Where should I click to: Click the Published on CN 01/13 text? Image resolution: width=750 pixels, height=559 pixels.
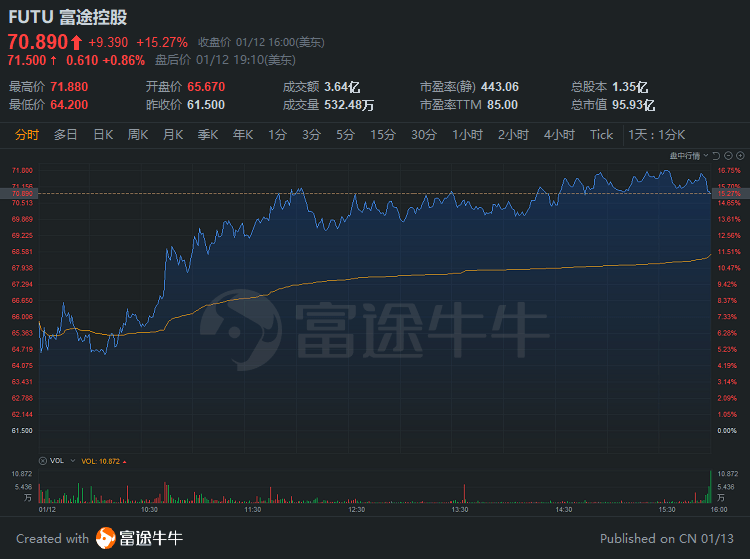point(667,539)
